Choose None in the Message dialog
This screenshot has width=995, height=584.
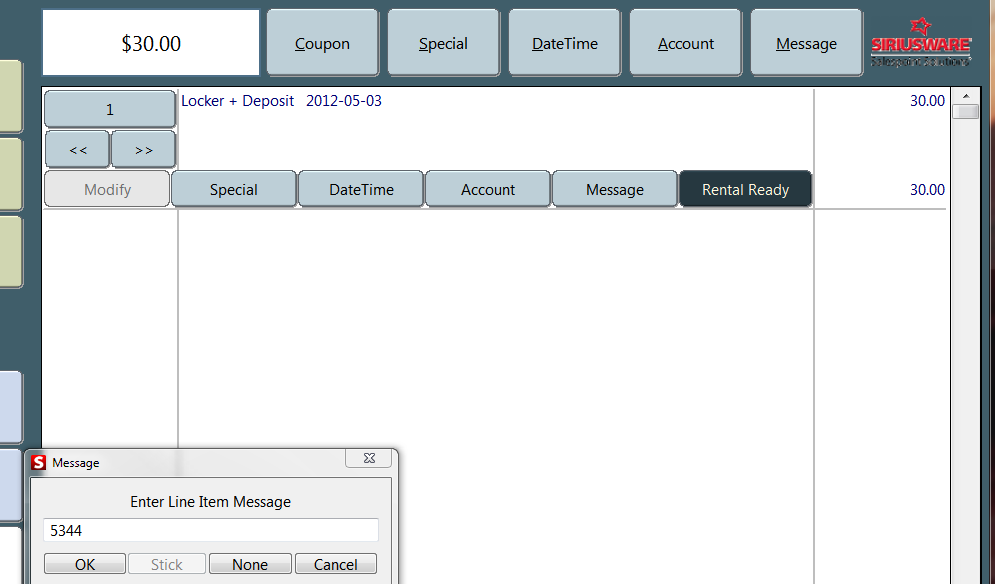(250, 563)
